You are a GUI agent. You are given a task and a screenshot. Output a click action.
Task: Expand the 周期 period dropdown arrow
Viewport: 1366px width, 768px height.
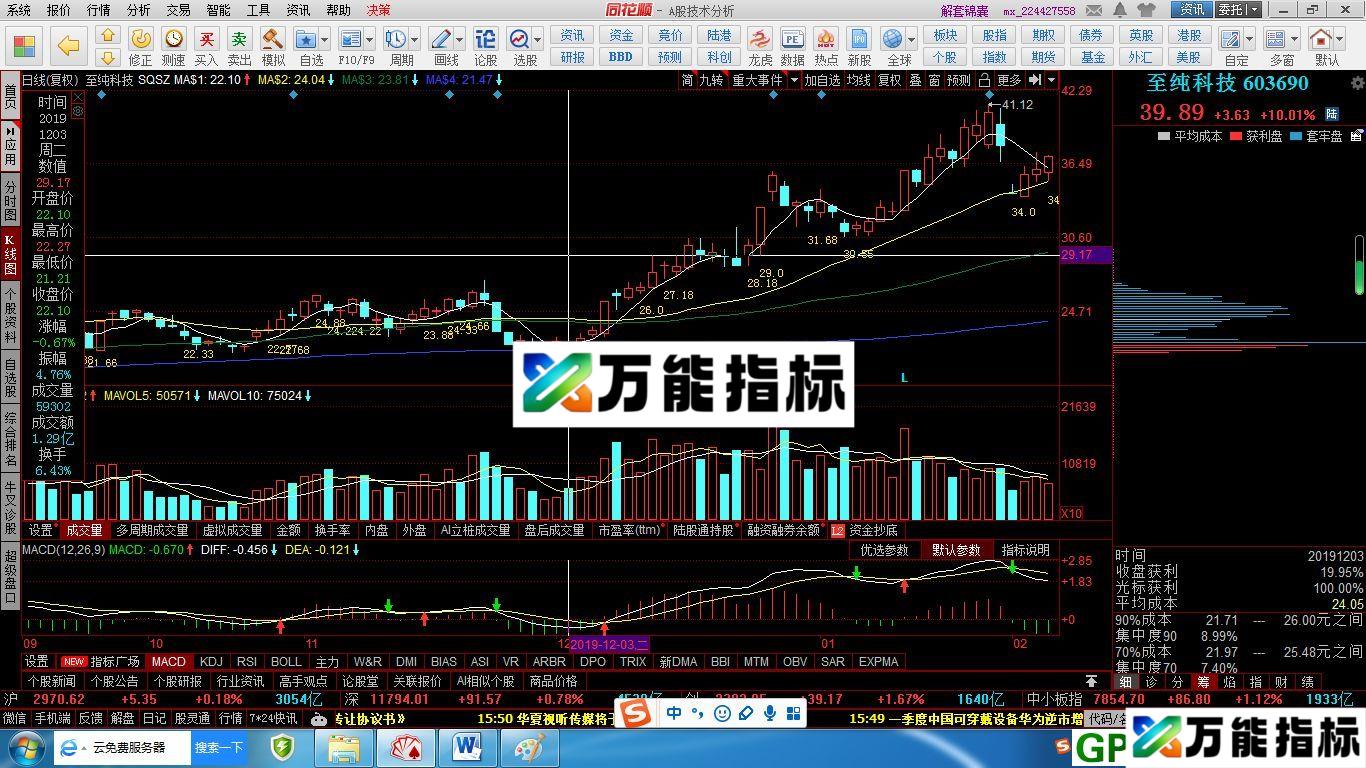[415, 38]
